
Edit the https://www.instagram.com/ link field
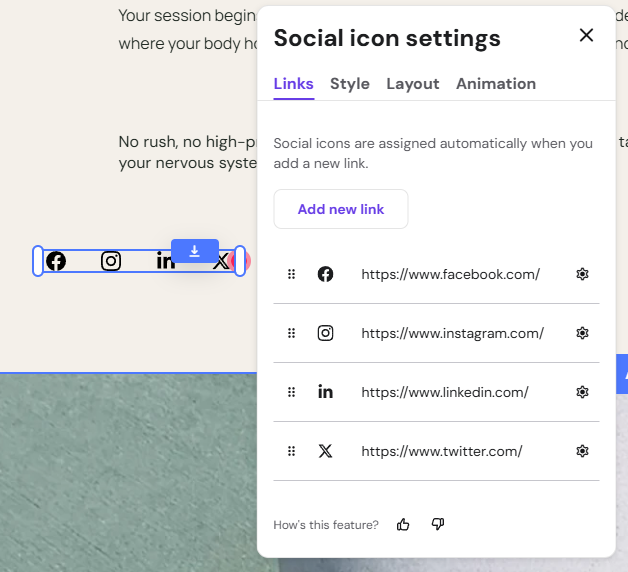click(x=453, y=333)
